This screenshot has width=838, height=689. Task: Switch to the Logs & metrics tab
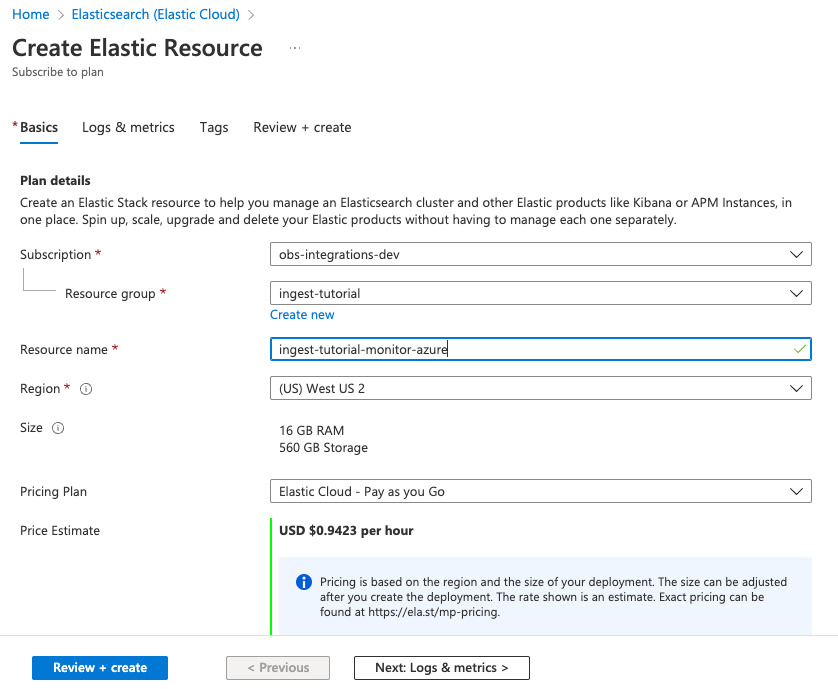(x=128, y=127)
